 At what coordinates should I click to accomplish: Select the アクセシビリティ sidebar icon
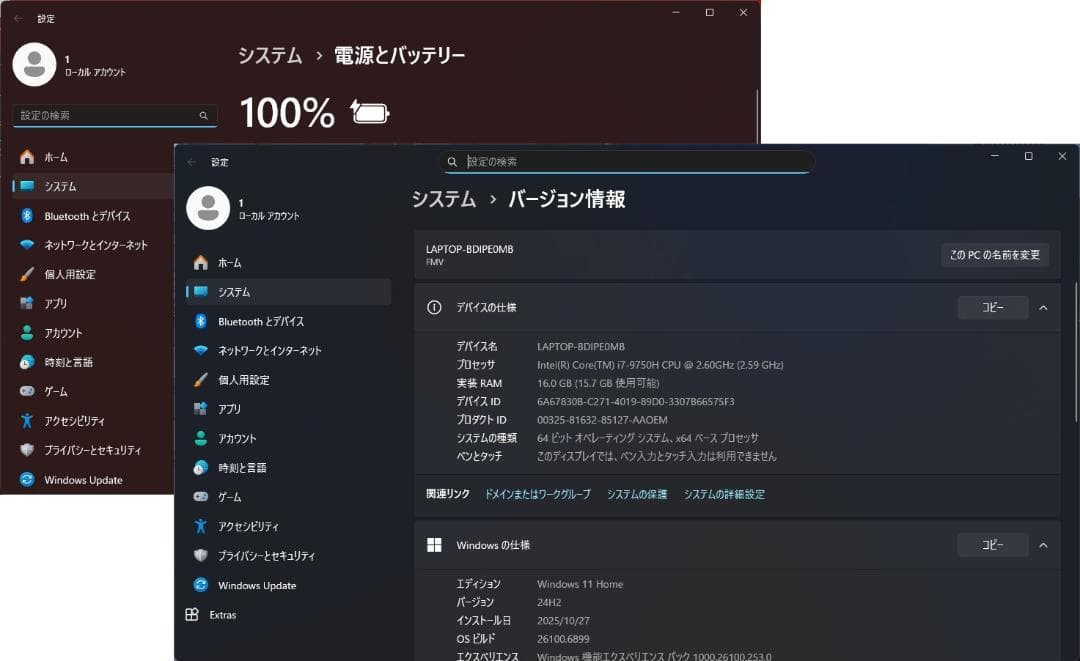click(200, 526)
